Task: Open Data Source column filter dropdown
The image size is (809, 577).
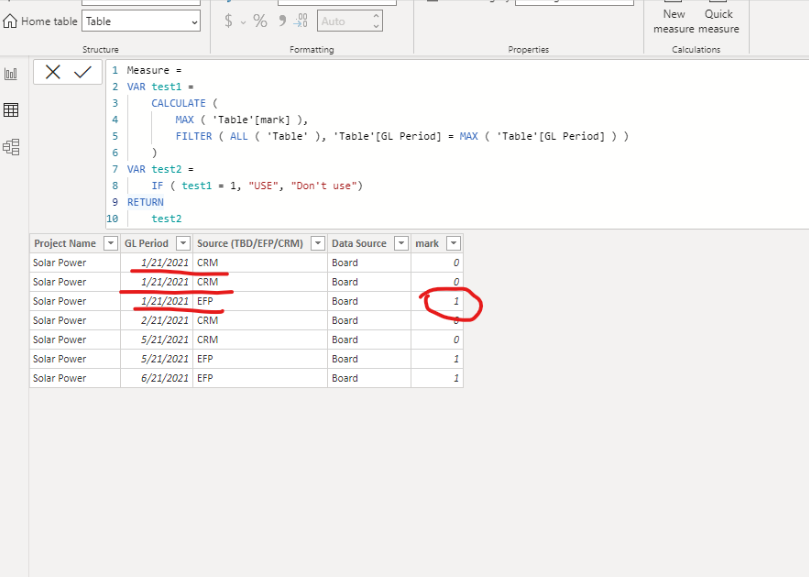Action: [x=401, y=244]
